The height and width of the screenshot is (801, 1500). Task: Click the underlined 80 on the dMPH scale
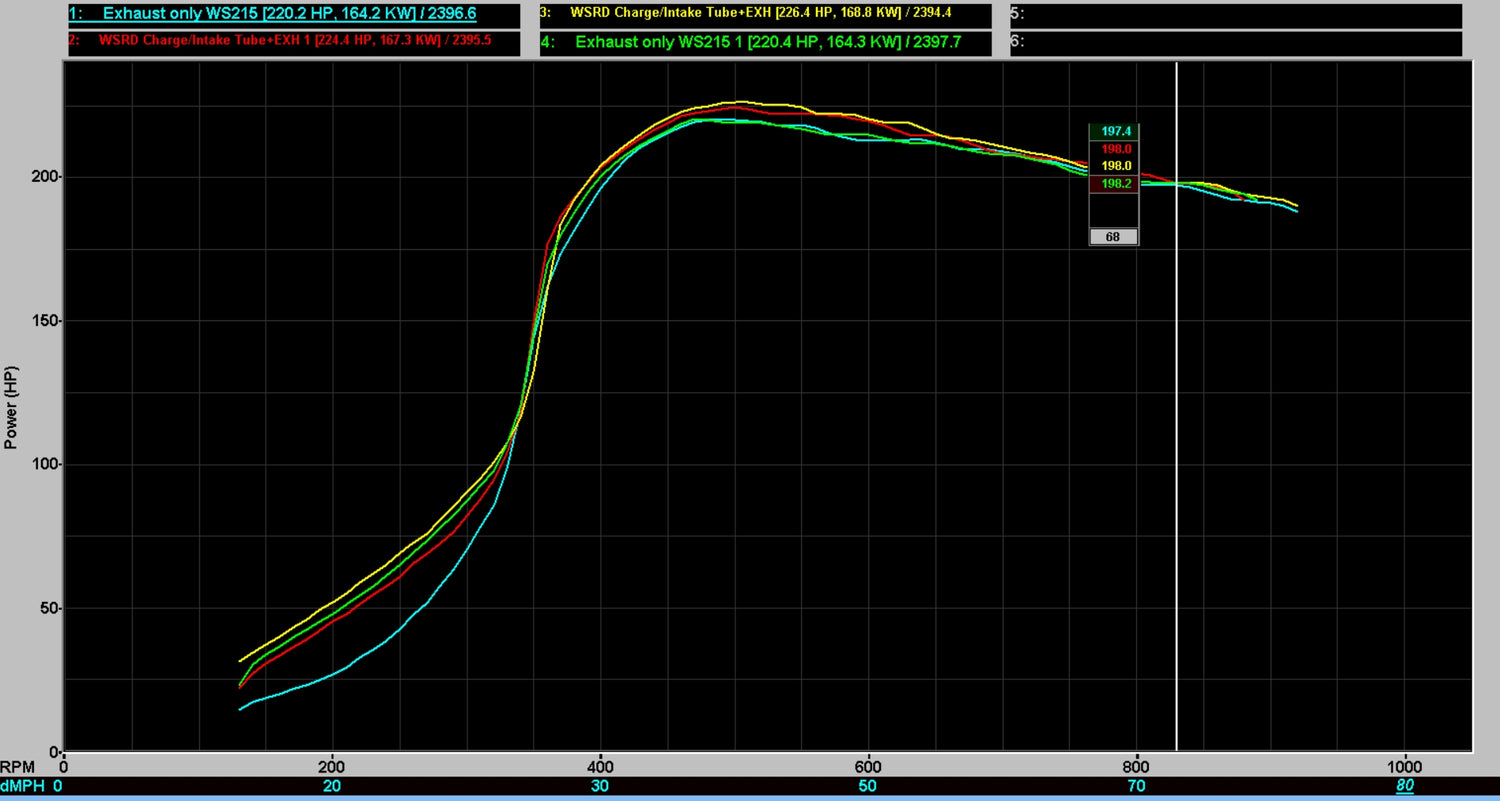[x=1407, y=786]
